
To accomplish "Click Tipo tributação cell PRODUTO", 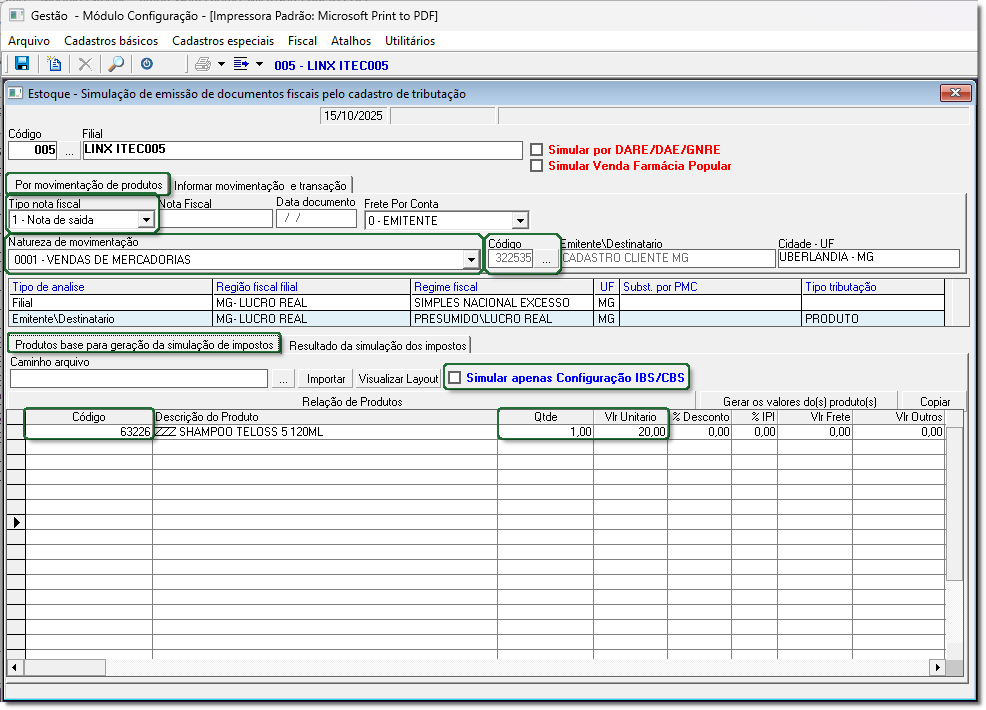I will pos(873,319).
